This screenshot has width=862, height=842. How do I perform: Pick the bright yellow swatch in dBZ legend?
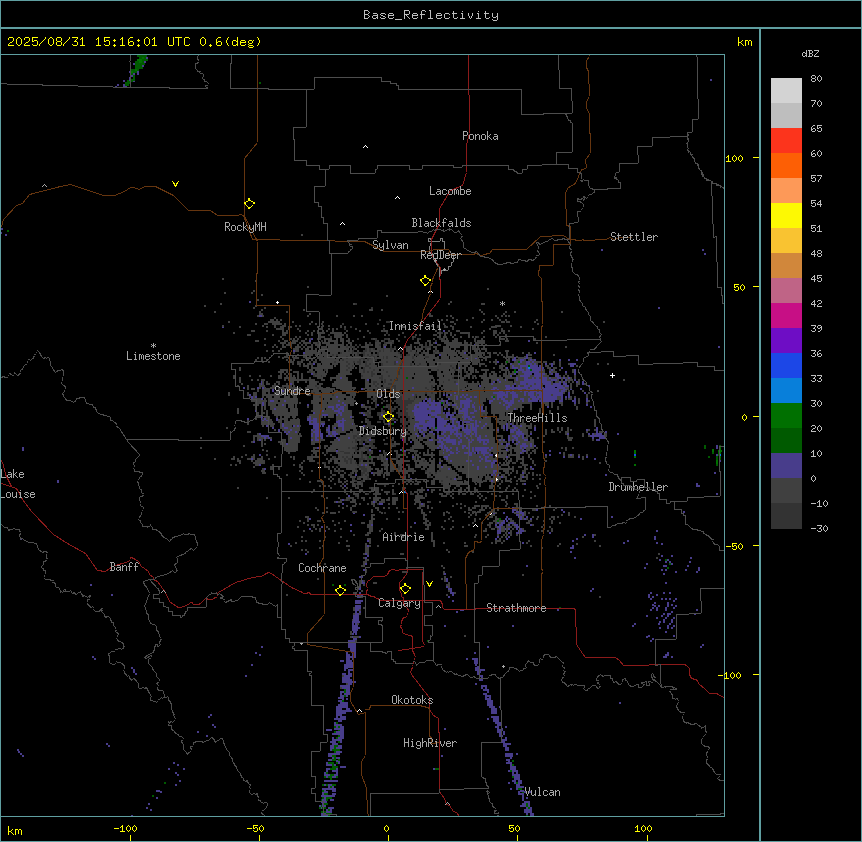pyautogui.click(x=786, y=215)
